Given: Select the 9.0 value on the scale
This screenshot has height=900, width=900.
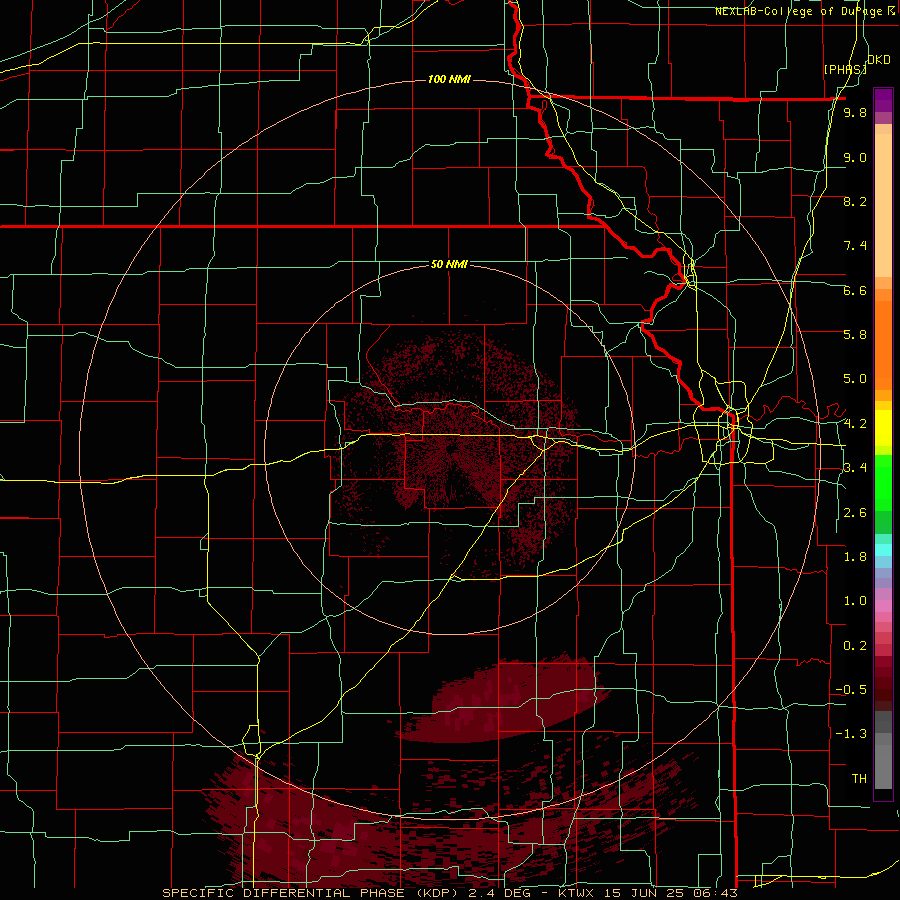Looking at the screenshot, I should coord(855,157).
